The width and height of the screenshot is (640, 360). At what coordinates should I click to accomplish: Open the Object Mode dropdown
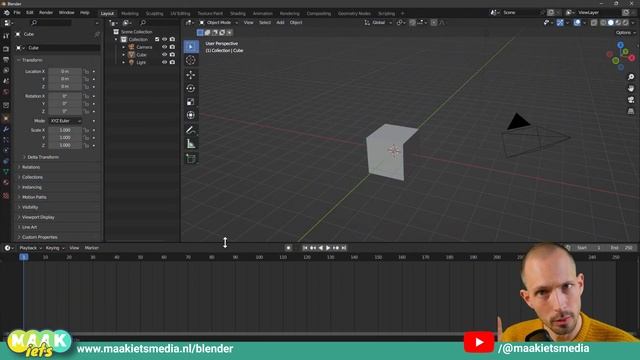coord(218,23)
